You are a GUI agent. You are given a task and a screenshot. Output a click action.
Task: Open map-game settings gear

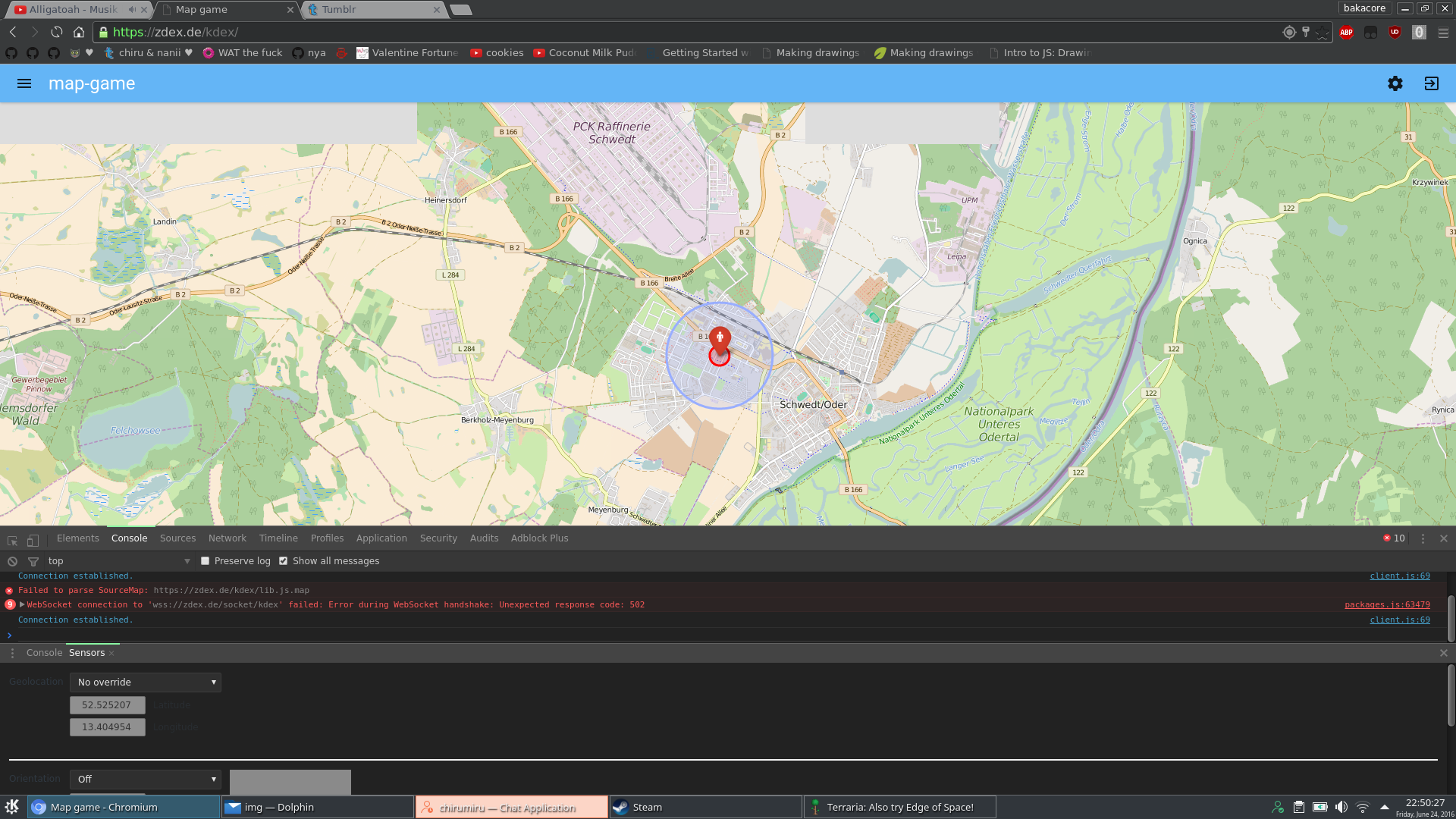pyautogui.click(x=1395, y=83)
